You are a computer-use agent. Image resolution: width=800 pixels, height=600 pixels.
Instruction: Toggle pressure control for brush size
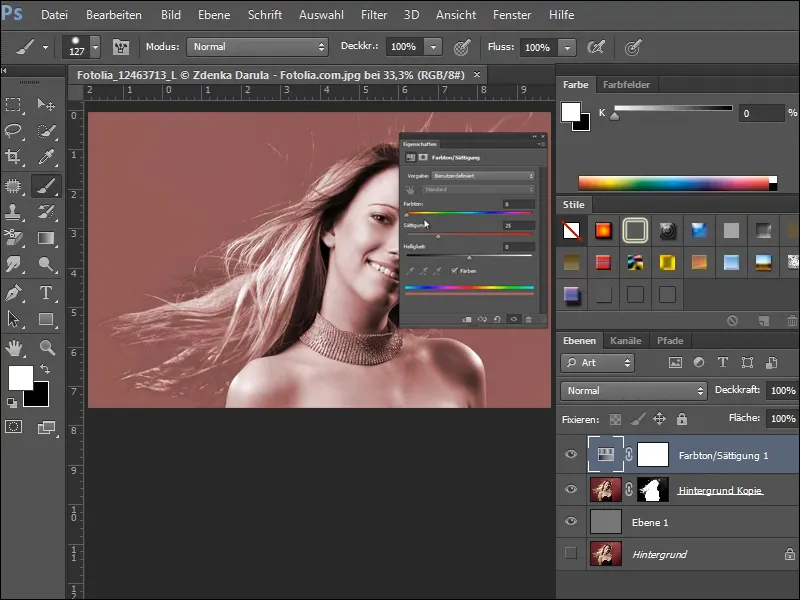coord(633,47)
